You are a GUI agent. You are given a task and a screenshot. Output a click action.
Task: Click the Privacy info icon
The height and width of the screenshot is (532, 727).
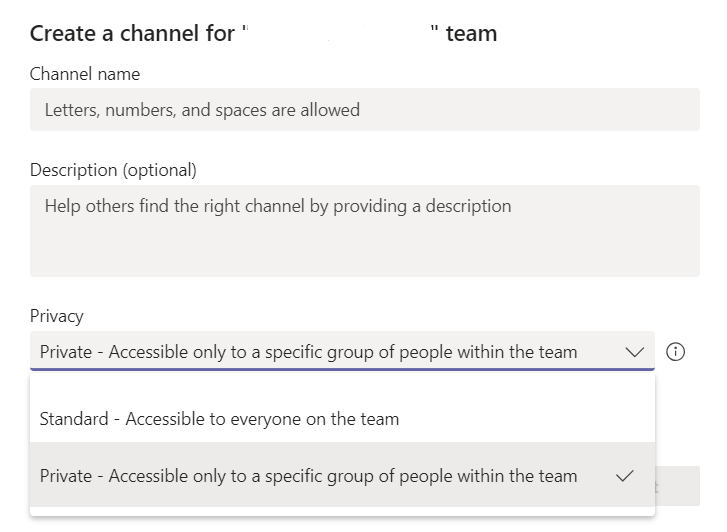point(675,352)
